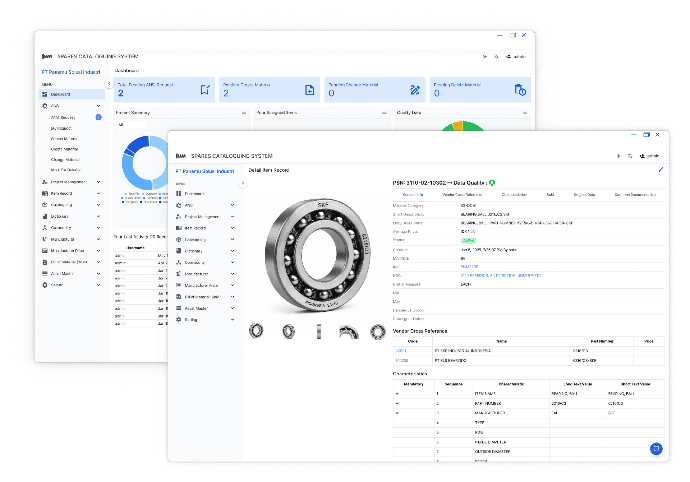Click Project Management icon in back window sidebar

(44, 182)
